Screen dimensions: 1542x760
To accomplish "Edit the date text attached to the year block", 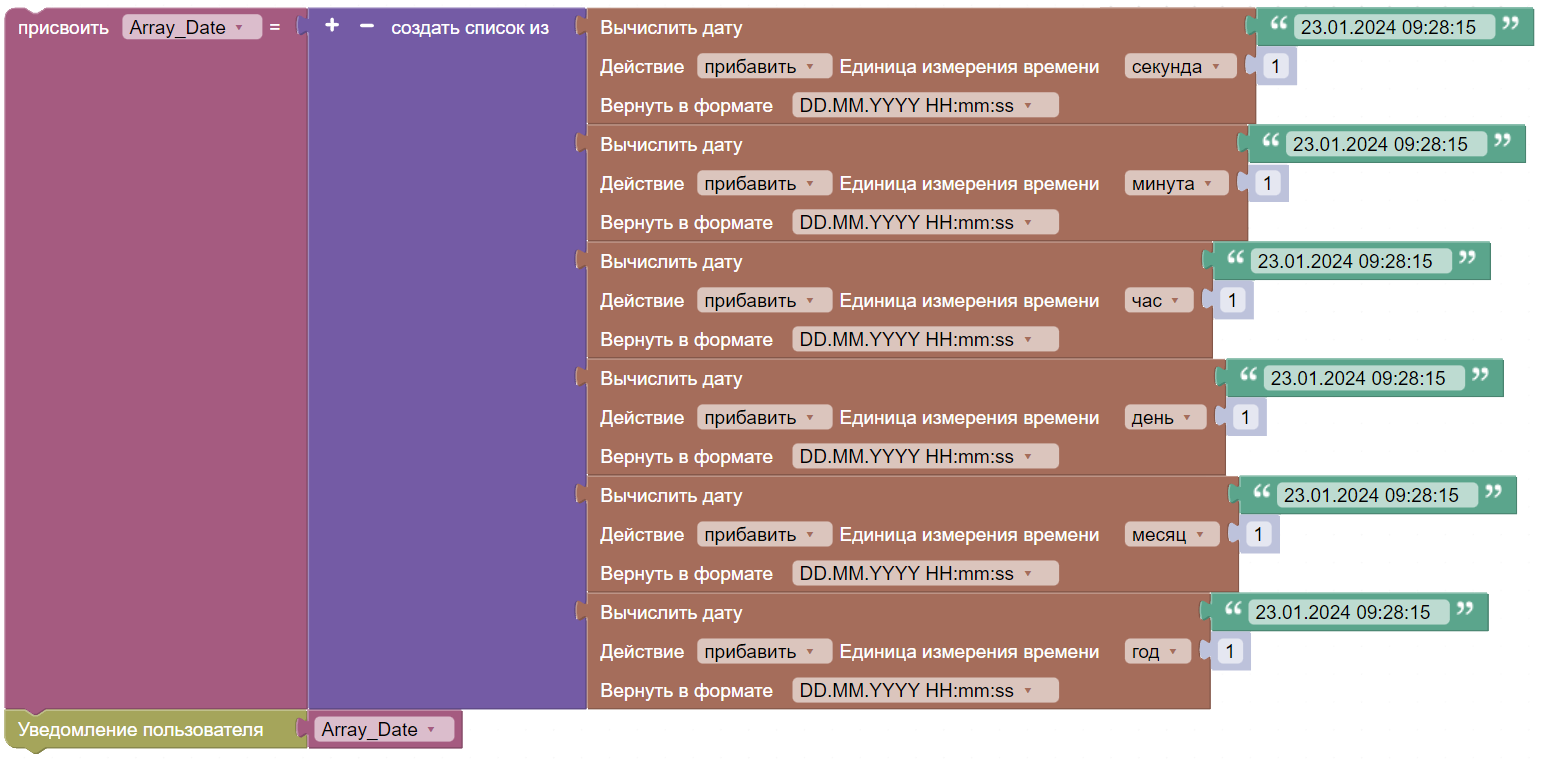I will tap(1349, 612).
